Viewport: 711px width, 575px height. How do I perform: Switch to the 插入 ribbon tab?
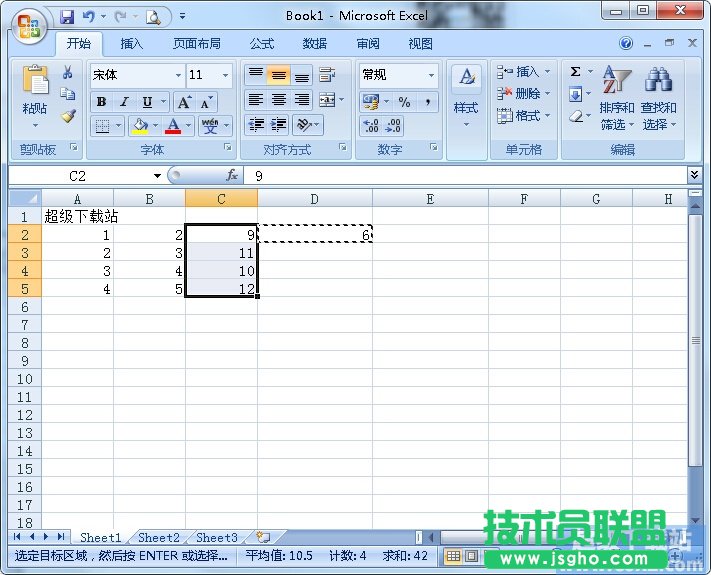pyautogui.click(x=132, y=44)
